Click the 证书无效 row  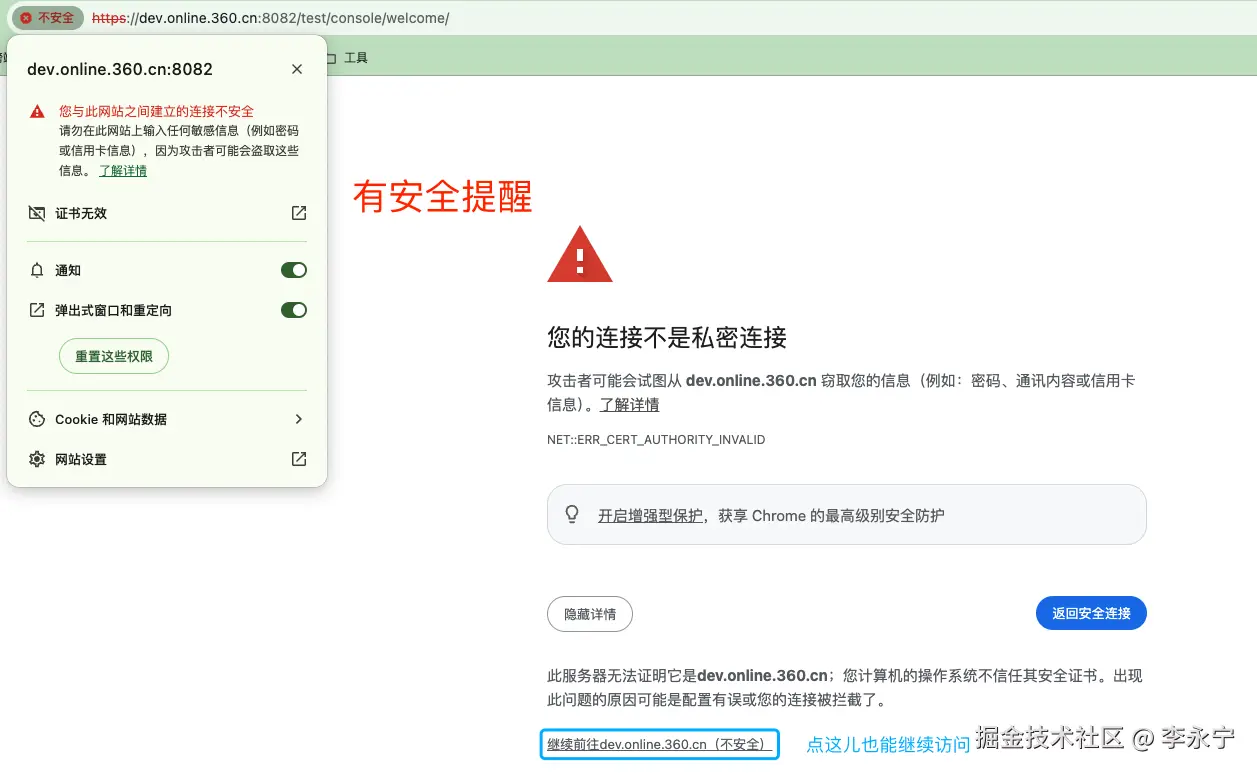pos(167,213)
